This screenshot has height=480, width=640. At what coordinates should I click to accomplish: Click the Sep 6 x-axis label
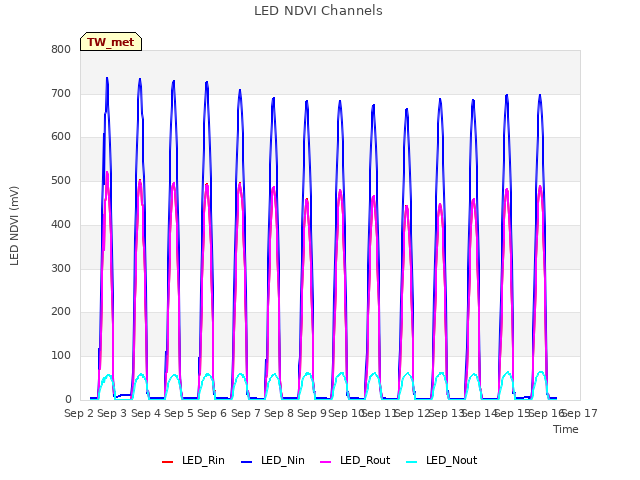coord(212,413)
